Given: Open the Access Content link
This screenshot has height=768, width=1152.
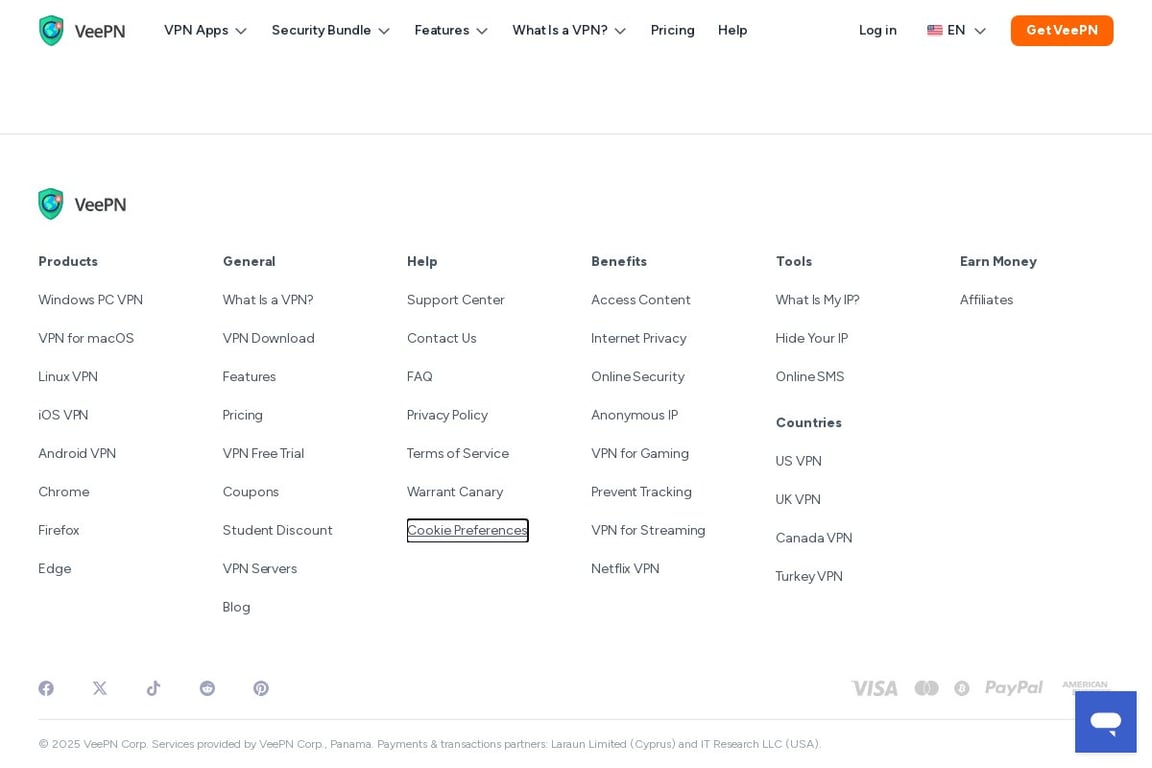Looking at the screenshot, I should (x=641, y=300).
